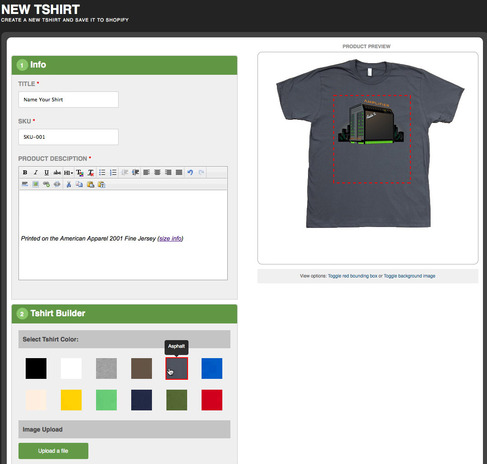Align description text left
The image size is (487, 464).
(146, 172)
